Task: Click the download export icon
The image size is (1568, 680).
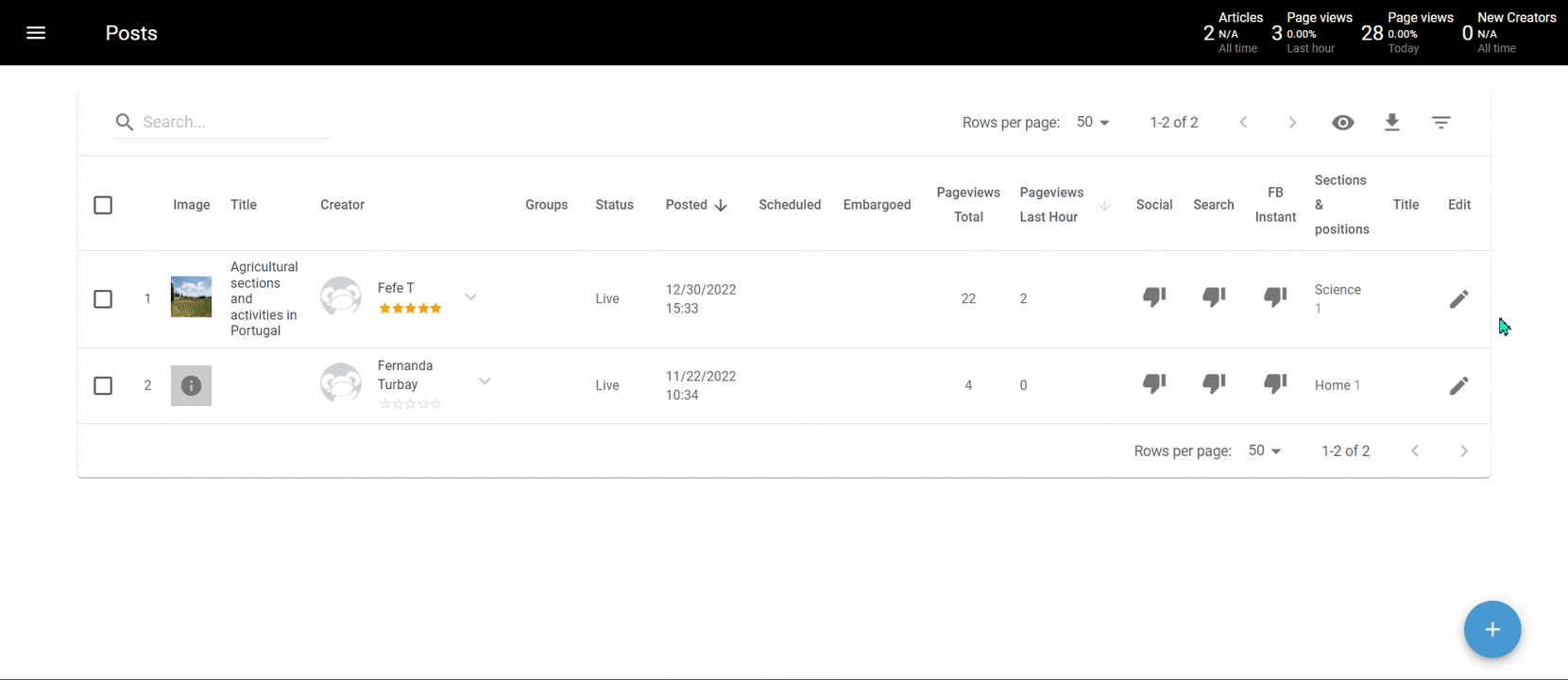Action: [1391, 123]
